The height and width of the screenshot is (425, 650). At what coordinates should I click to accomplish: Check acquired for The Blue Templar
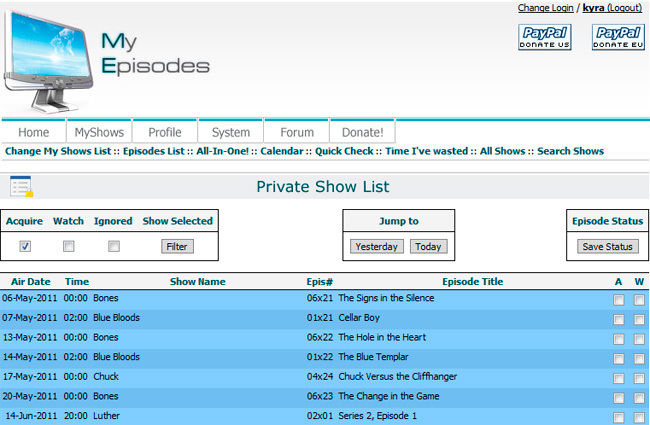pos(618,359)
